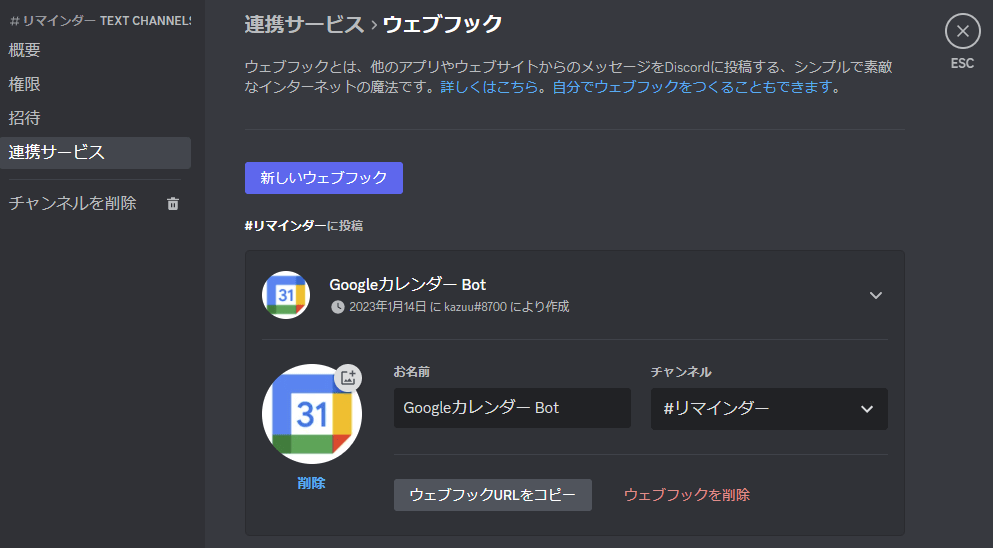This screenshot has width=993, height=548.
Task: Open the #リマインダー channel dropdown
Action: point(769,409)
